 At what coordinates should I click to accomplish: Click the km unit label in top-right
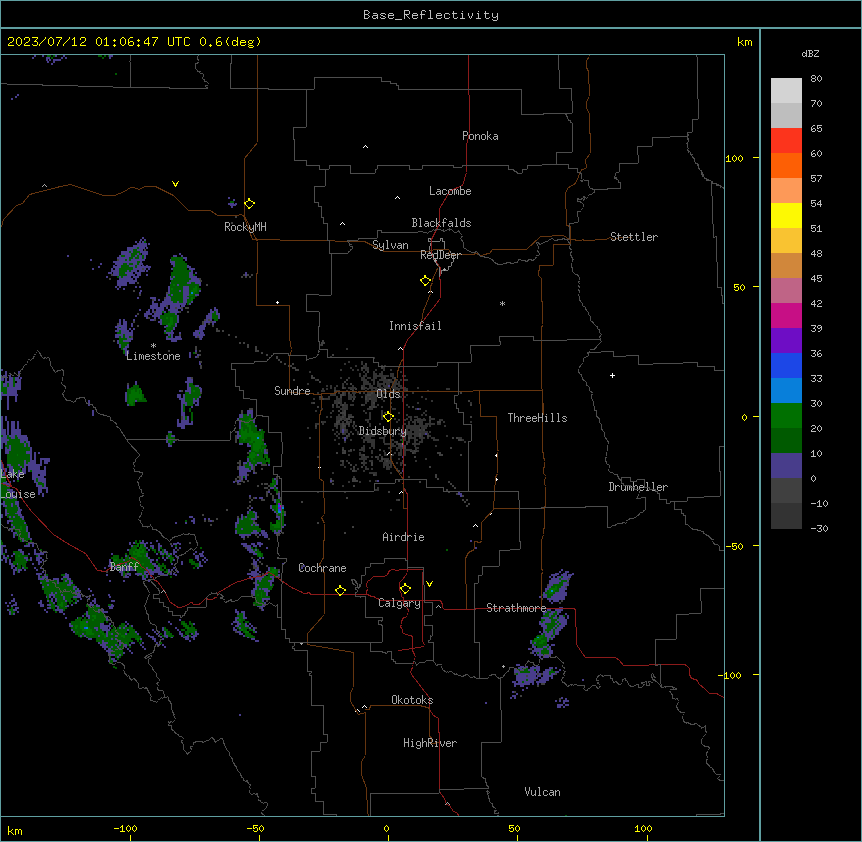[745, 42]
